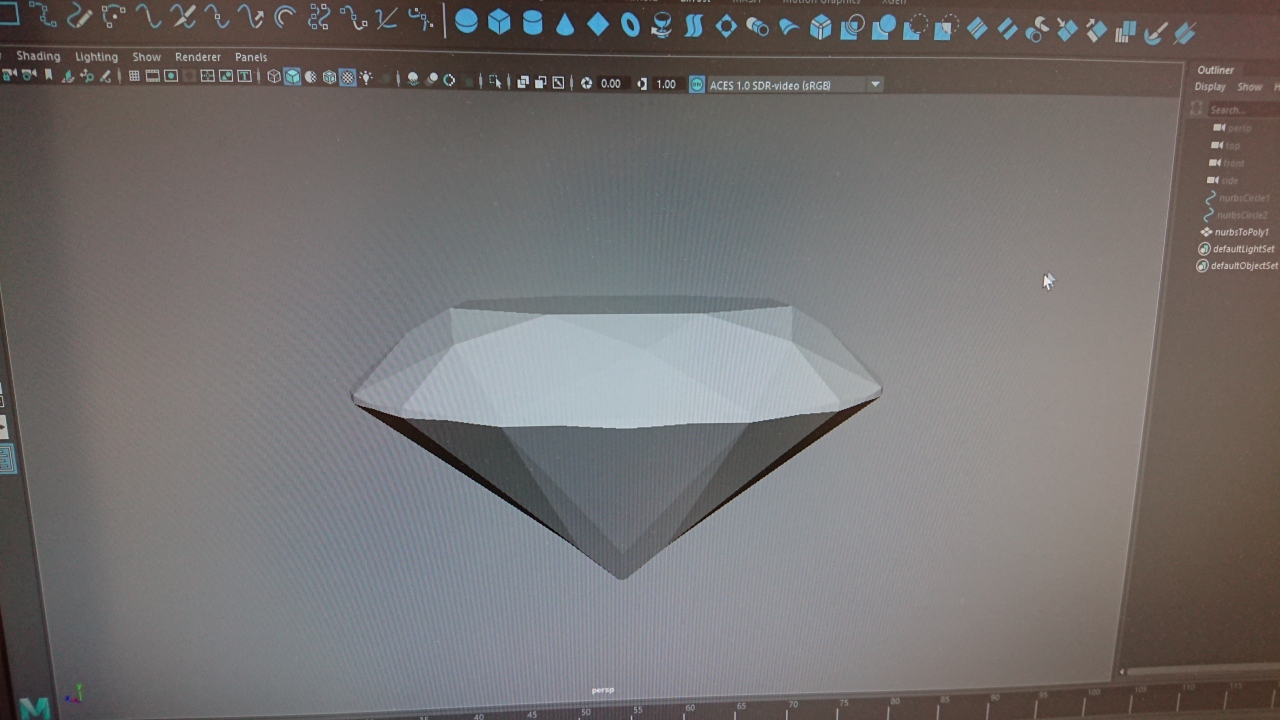This screenshot has width=1280, height=720.
Task: Click the persp camera label in viewport
Action: click(602, 690)
